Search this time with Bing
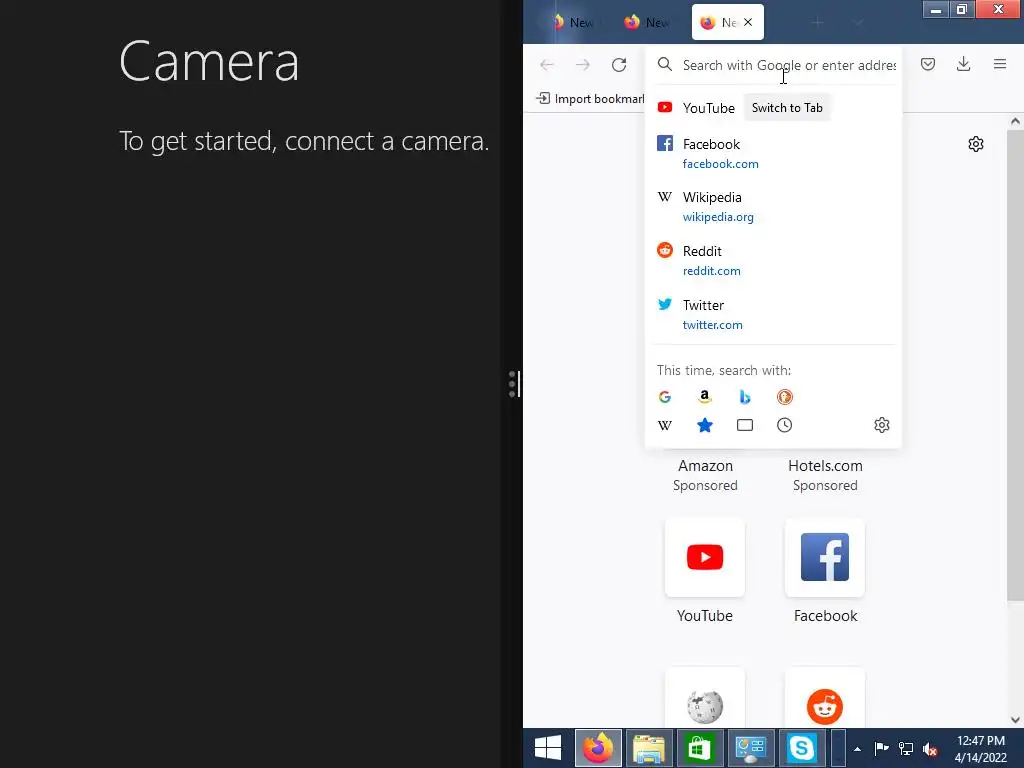 (x=744, y=396)
